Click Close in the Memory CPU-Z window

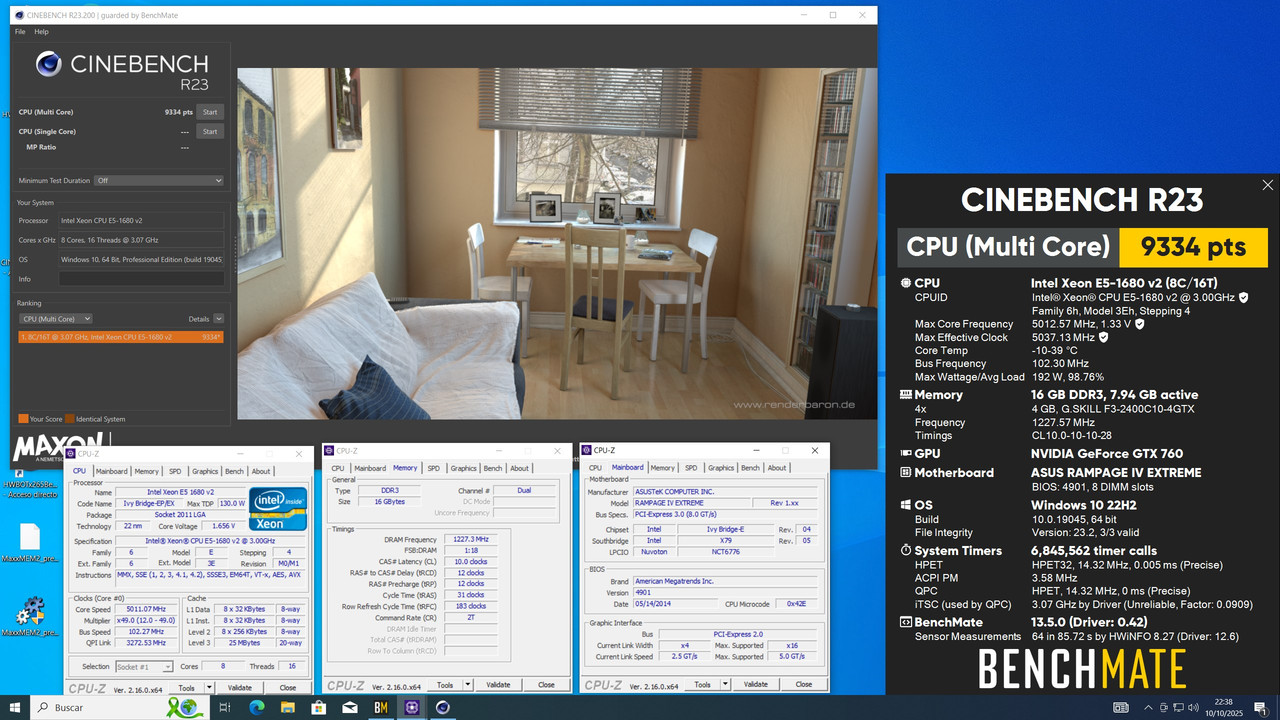(546, 685)
